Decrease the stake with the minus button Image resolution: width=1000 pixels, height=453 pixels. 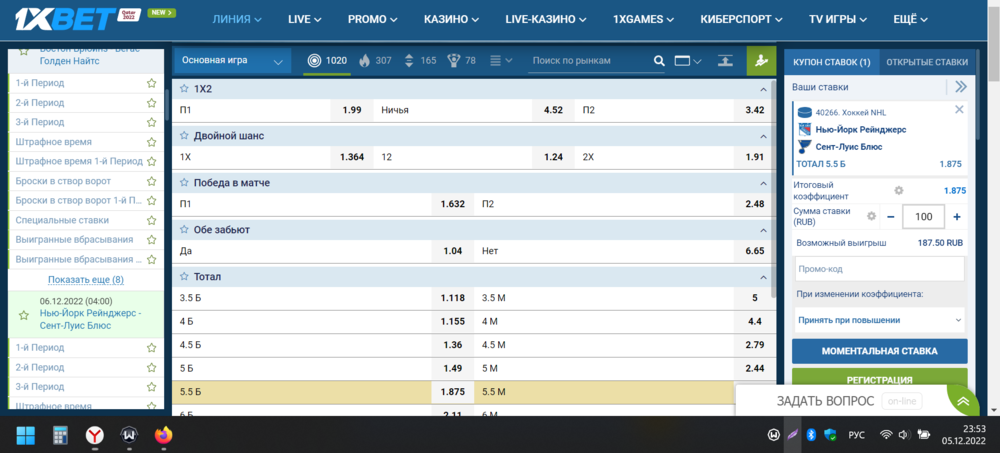click(x=891, y=217)
